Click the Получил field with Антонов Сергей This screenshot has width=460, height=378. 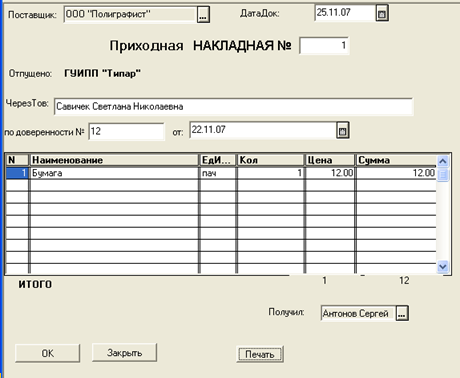pyautogui.click(x=358, y=313)
